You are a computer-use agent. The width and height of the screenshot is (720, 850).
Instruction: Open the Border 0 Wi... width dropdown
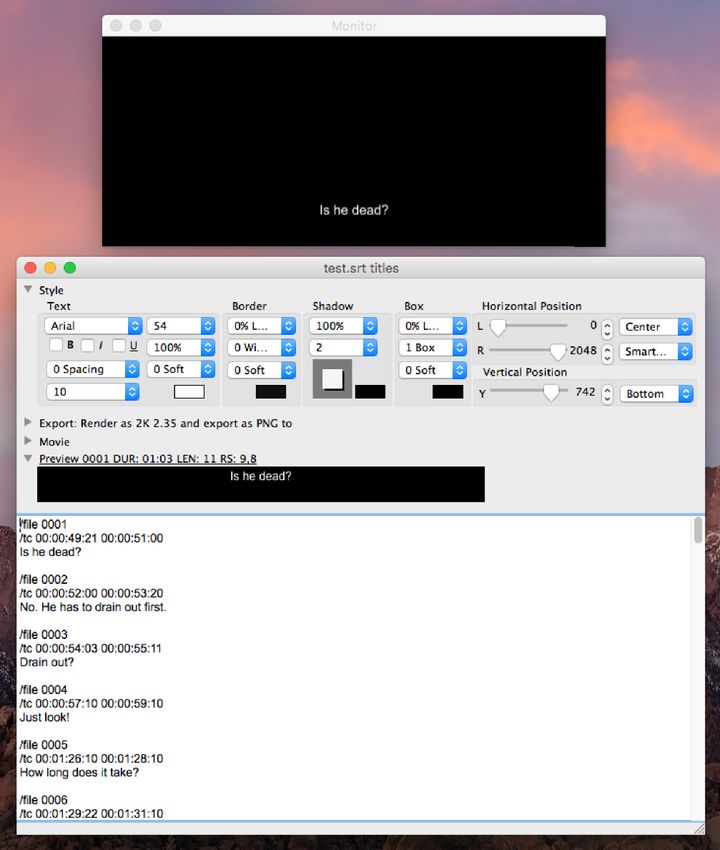(x=261, y=347)
